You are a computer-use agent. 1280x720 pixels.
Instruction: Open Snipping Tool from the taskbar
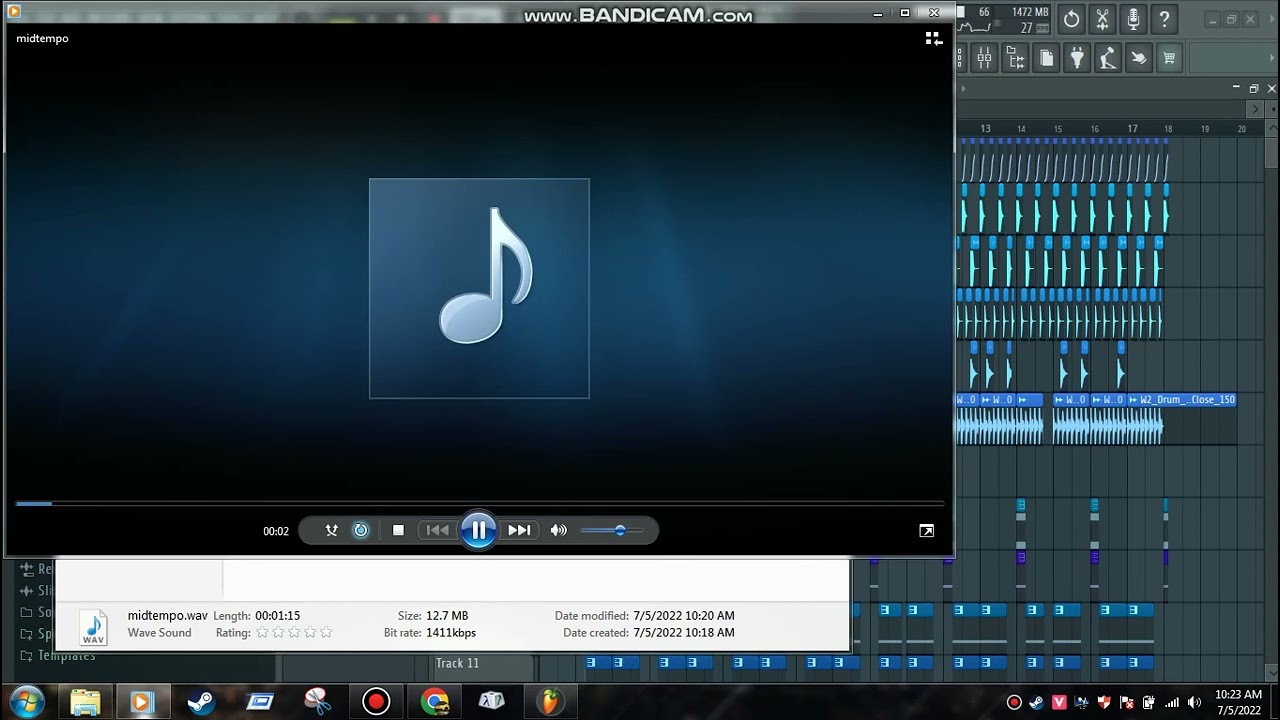click(317, 702)
